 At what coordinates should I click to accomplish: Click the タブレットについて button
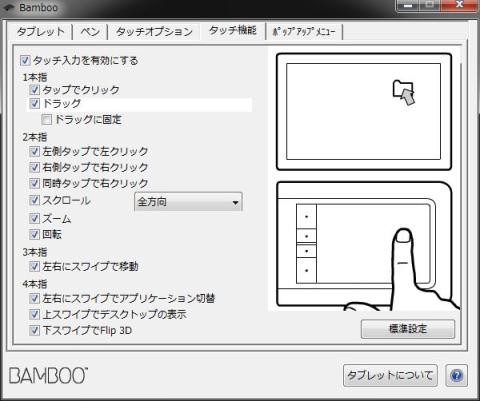click(390, 376)
